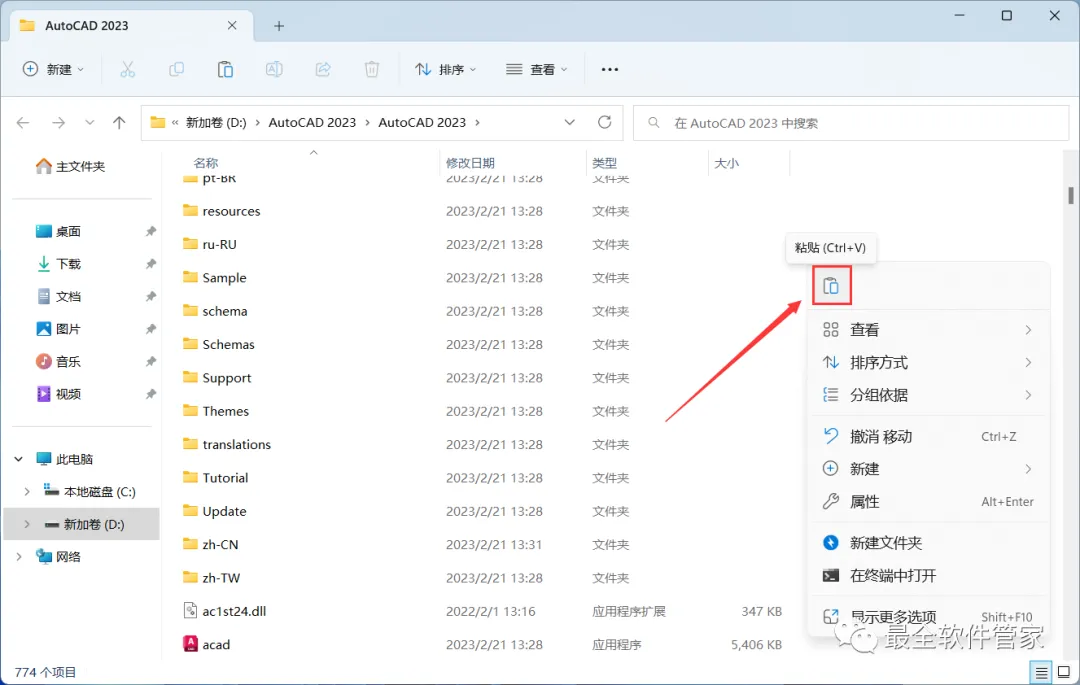Open 下载 downloads in the sidebar
Viewport: 1080px width, 685px height.
(x=59, y=264)
